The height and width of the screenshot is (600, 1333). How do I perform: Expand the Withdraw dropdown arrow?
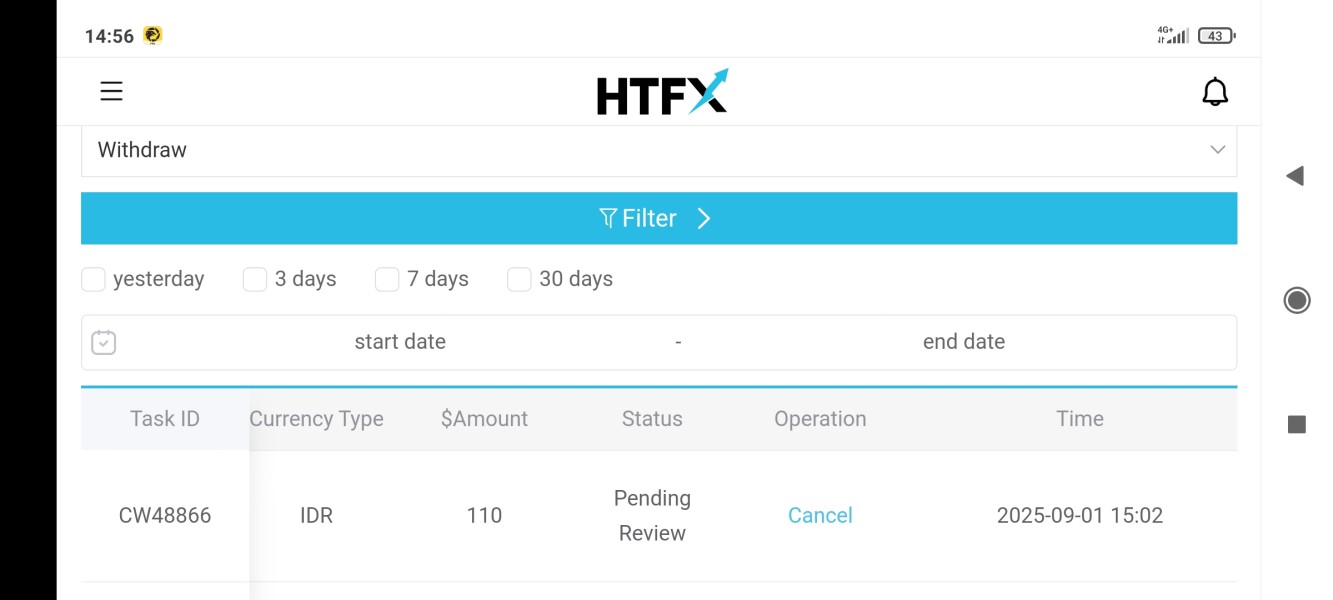(1217, 150)
